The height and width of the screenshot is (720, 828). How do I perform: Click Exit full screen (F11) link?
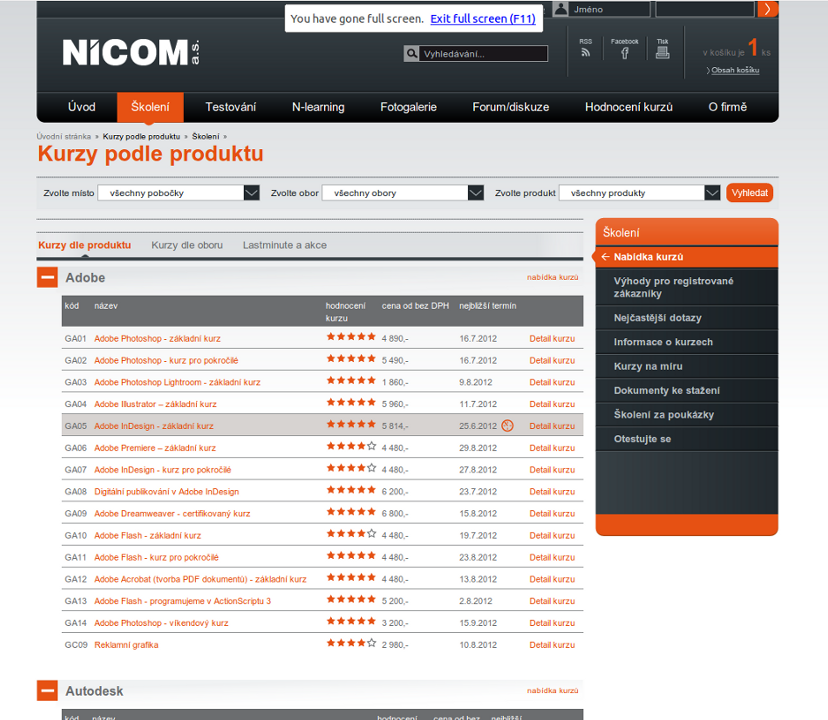click(x=483, y=18)
